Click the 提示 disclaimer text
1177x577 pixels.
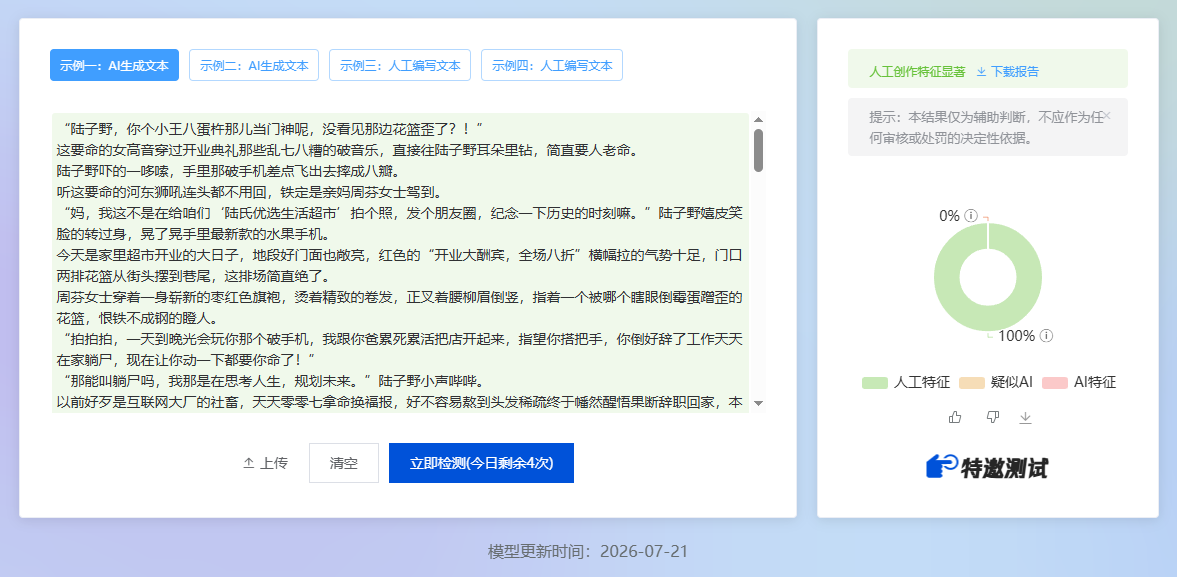[986, 128]
